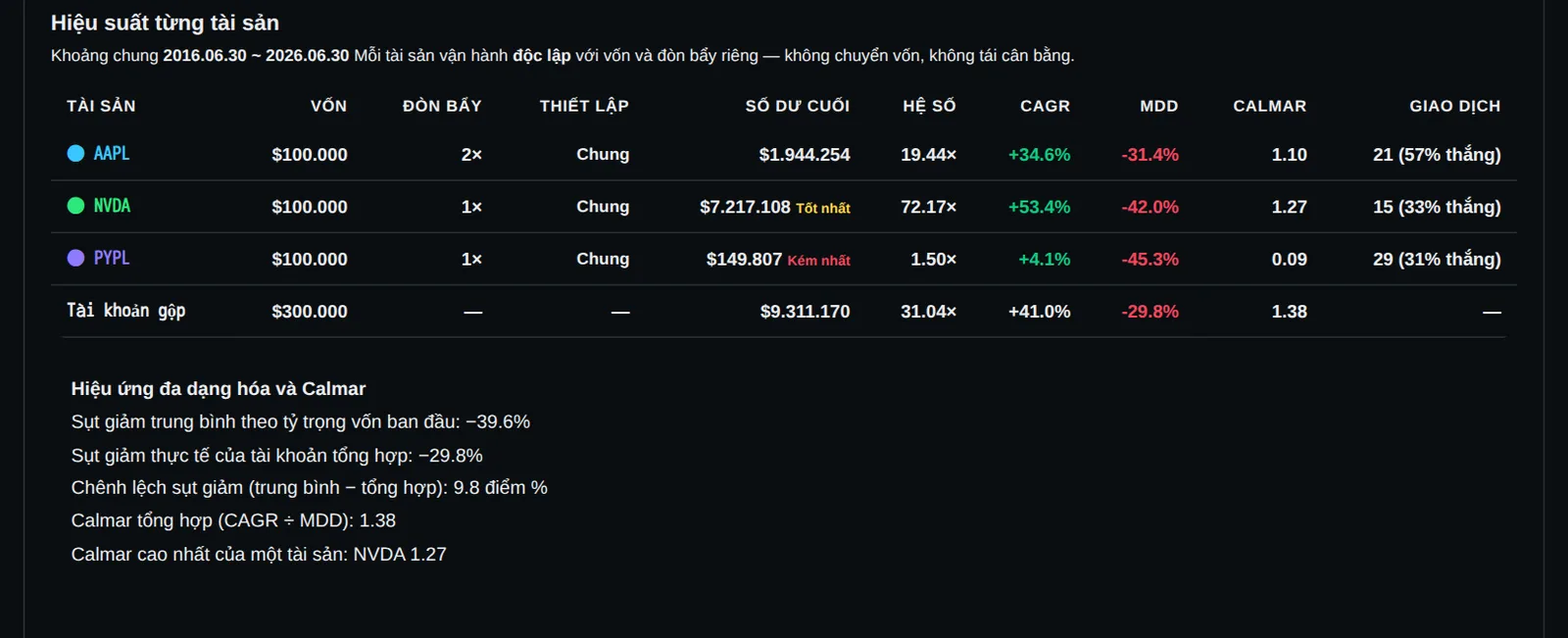
Task: Click the 'THIẾT LẬP' column header
Action: pos(584,106)
